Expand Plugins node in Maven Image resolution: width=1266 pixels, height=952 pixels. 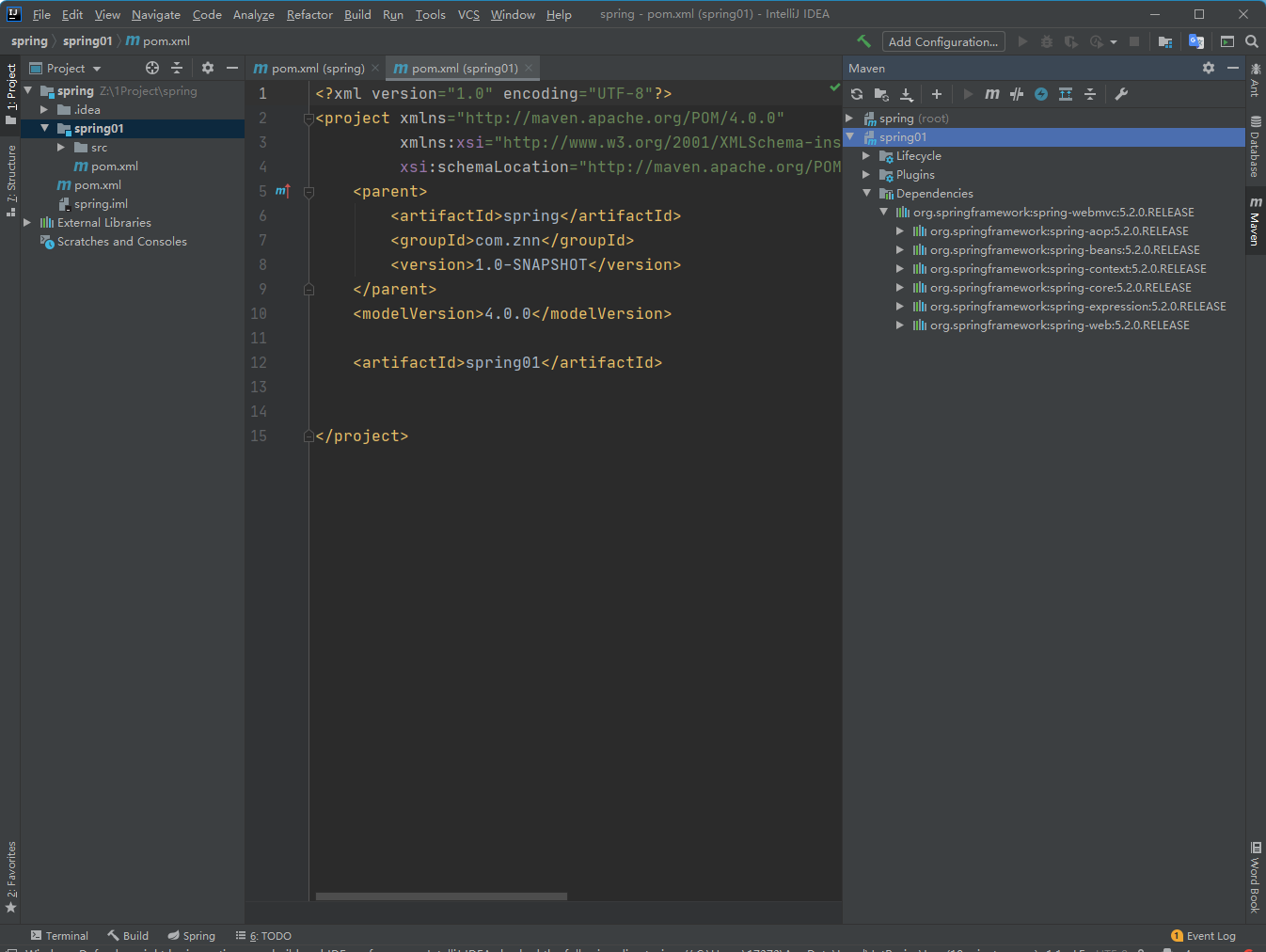click(x=866, y=175)
